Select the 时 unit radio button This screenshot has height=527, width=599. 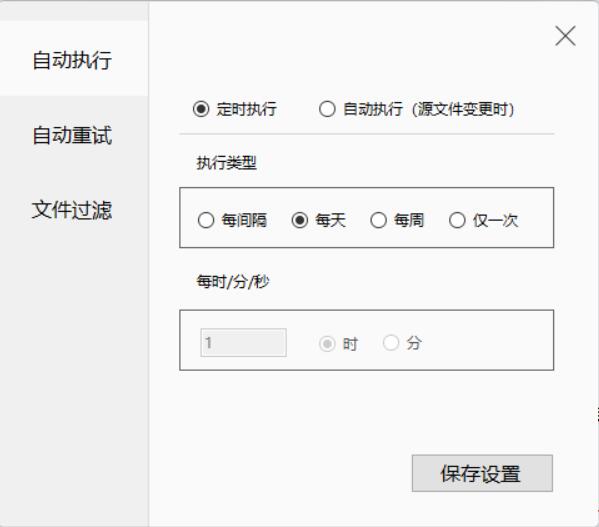[x=327, y=344]
